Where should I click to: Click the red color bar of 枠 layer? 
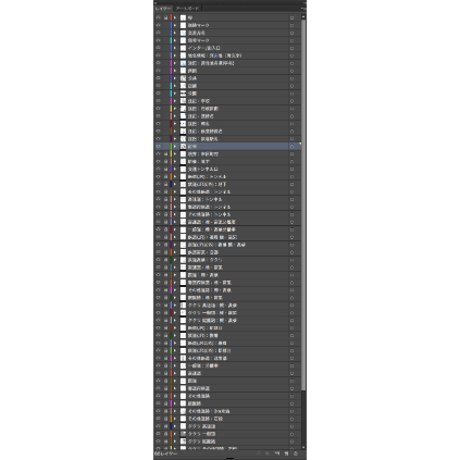point(171,18)
